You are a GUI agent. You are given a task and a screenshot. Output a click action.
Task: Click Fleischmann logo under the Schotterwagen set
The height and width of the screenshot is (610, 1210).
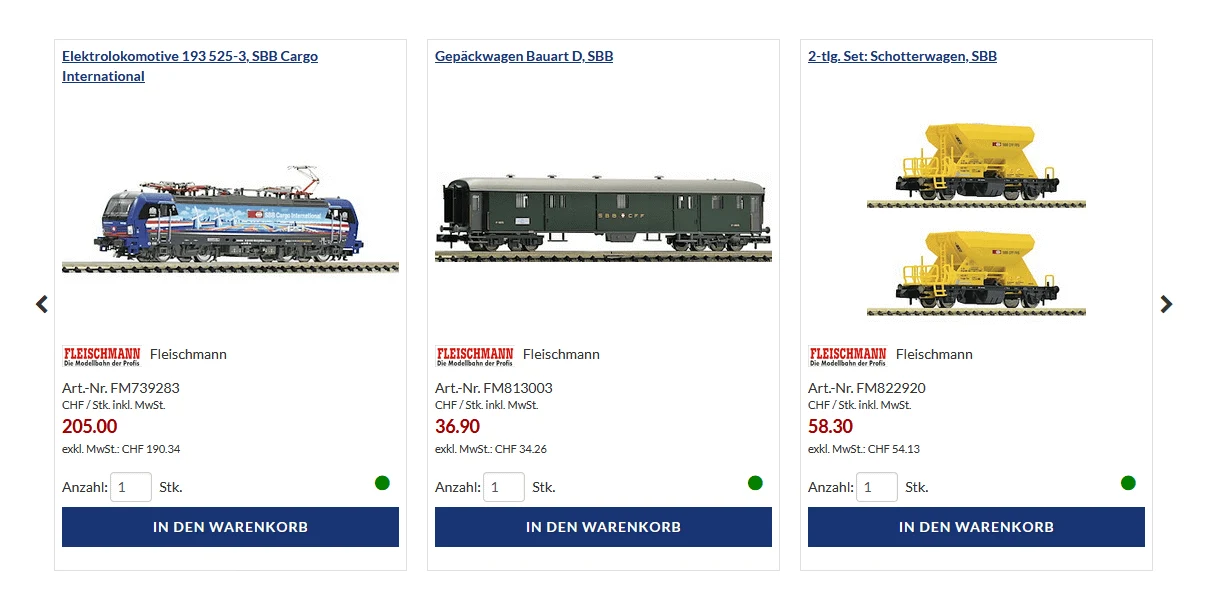pos(848,355)
